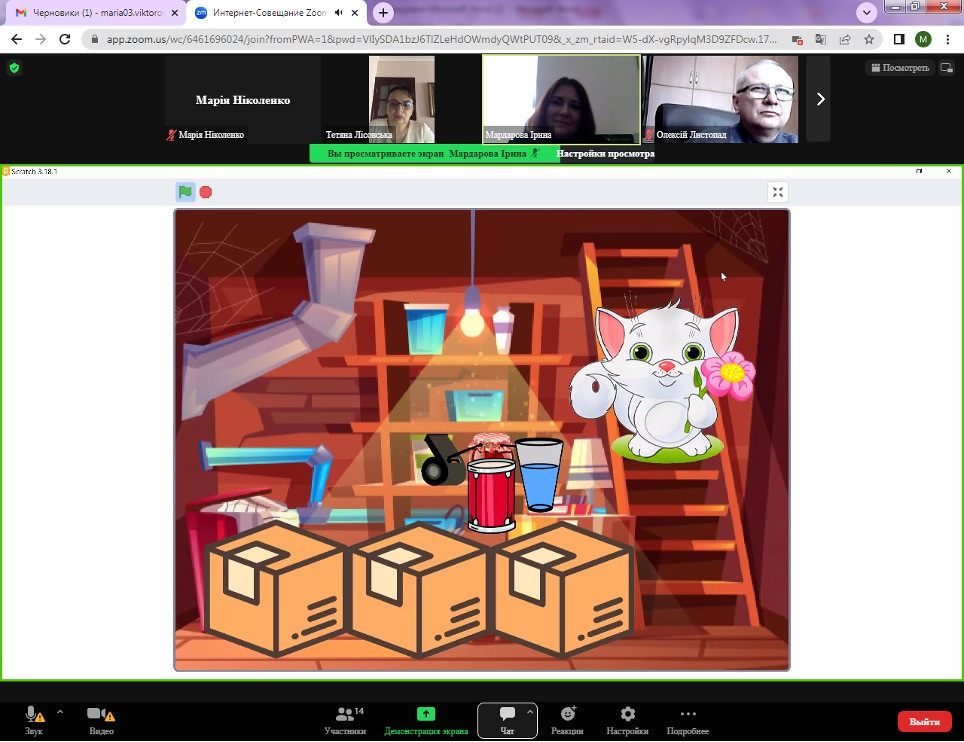Open pop-out screen icon next to Посмотреть
This screenshot has width=964, height=742.
click(947, 68)
